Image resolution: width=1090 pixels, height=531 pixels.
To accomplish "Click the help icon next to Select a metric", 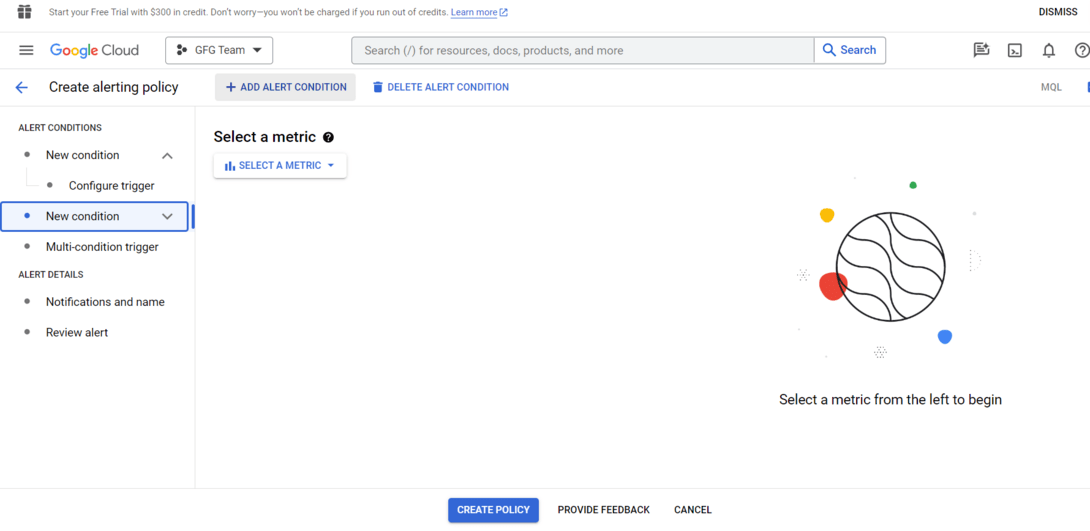I will [328, 137].
